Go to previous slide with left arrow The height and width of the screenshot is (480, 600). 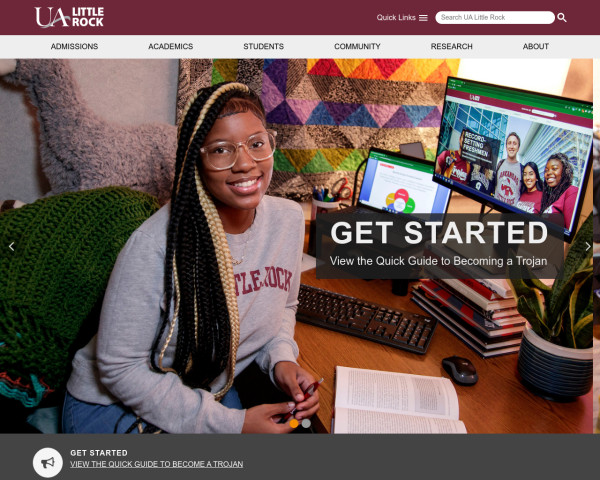point(11,247)
